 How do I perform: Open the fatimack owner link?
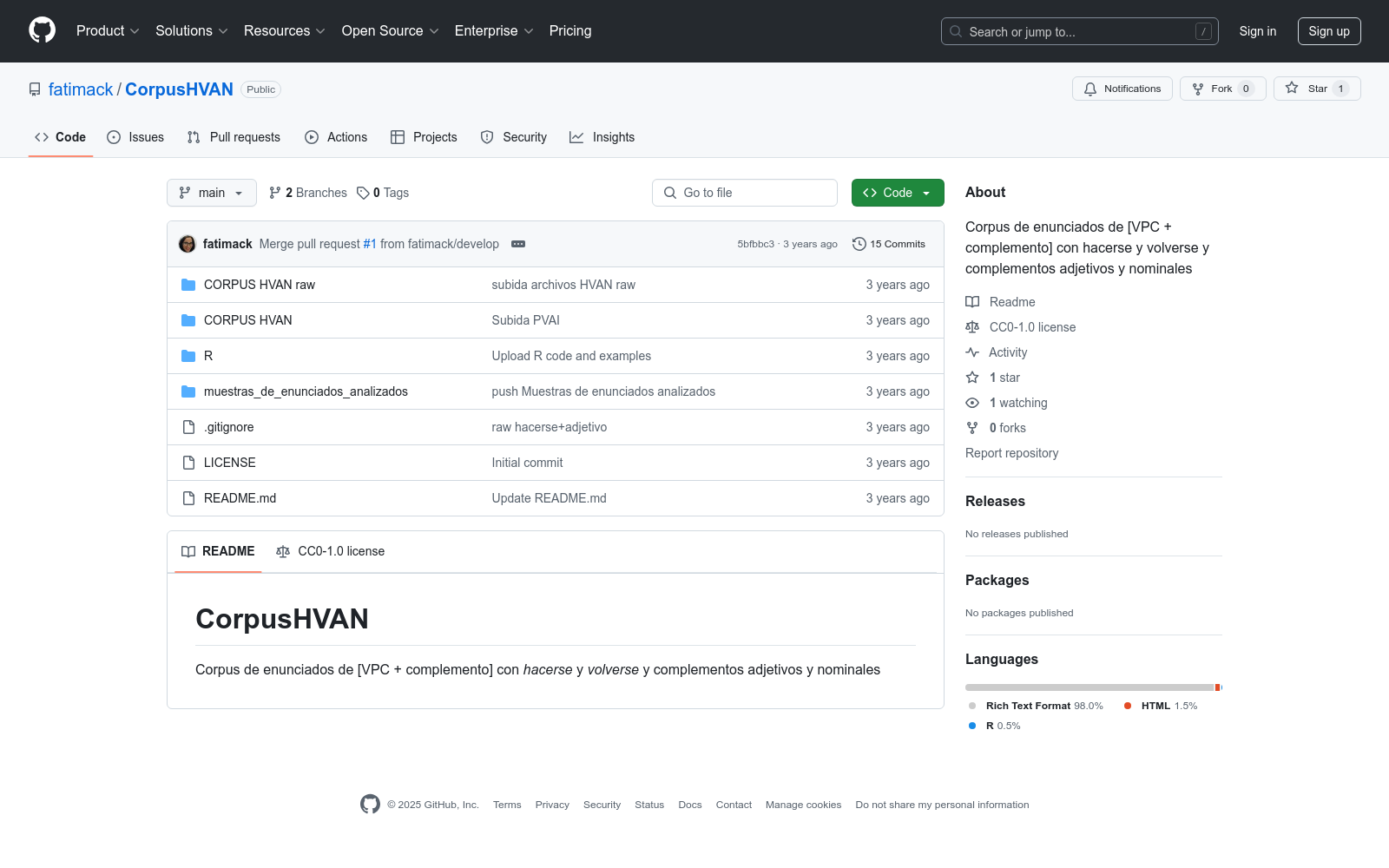point(81,89)
